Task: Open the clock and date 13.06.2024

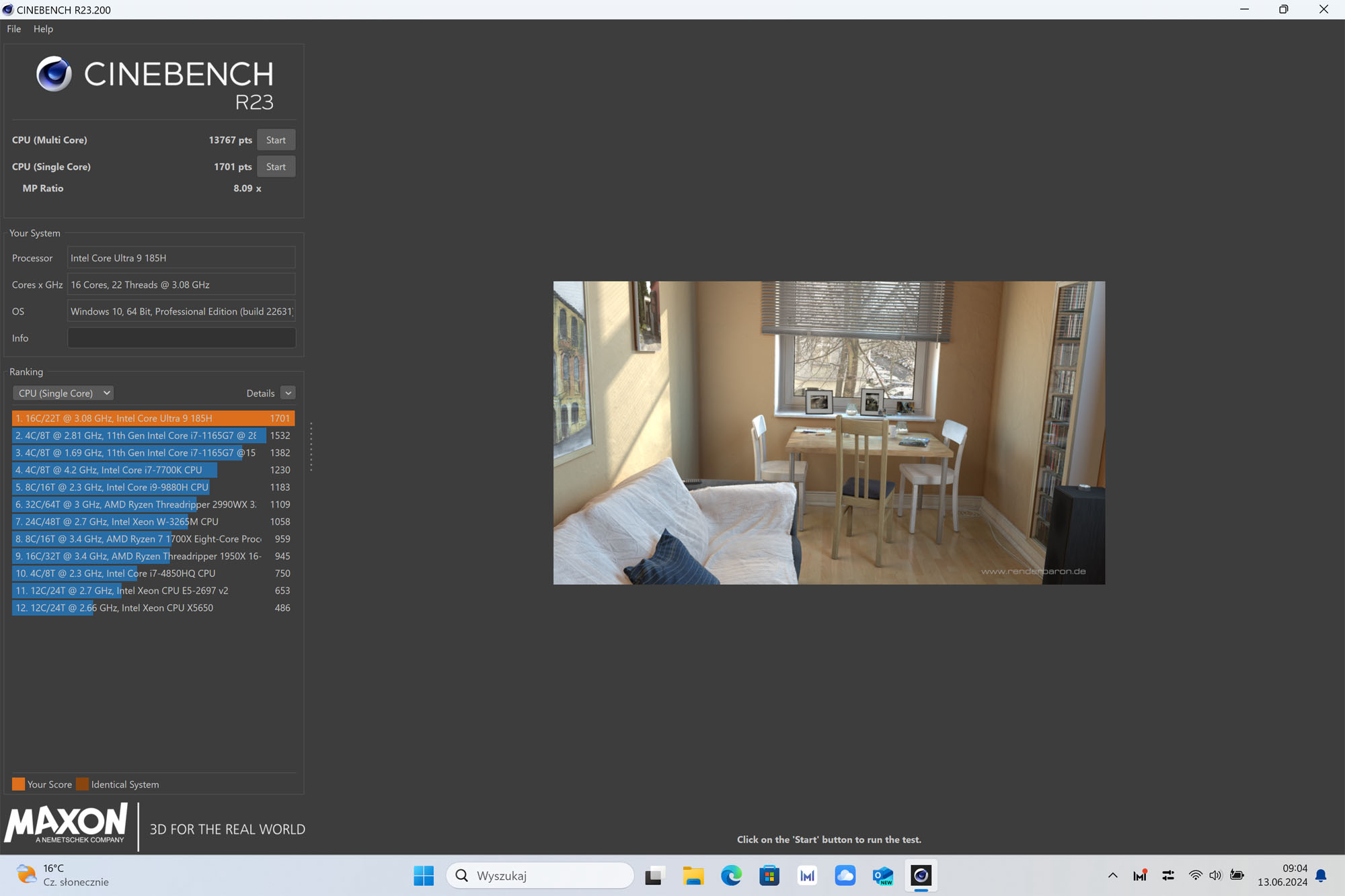Action: pos(1282,875)
